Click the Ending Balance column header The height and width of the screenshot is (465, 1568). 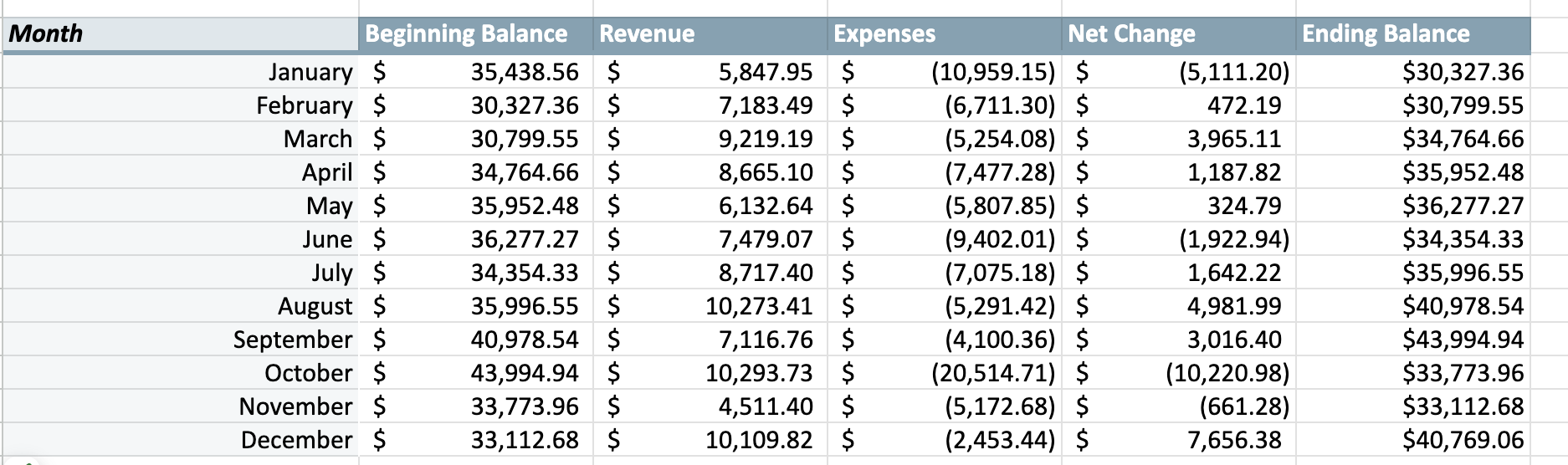pos(1412,34)
